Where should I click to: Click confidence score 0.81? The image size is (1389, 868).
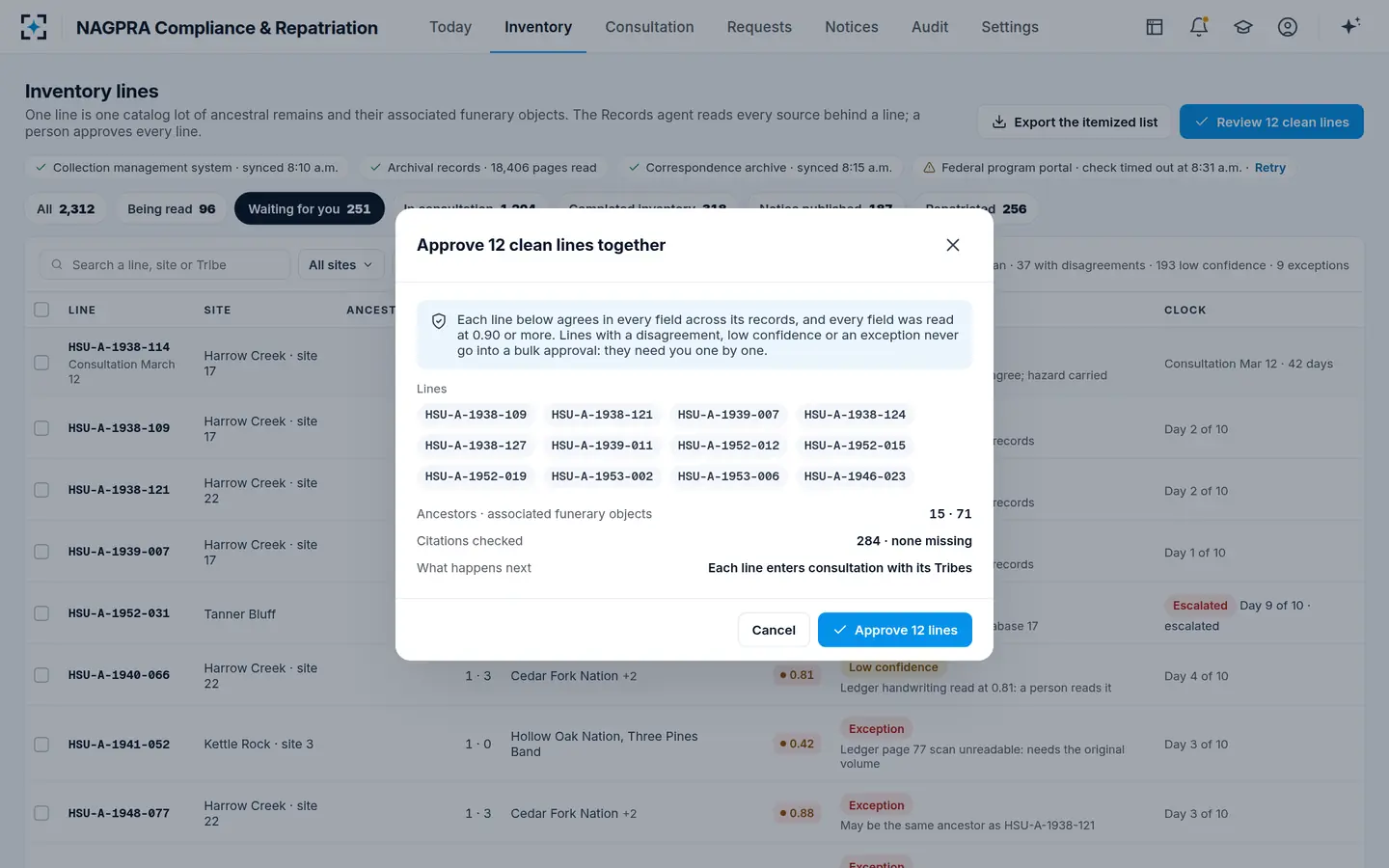[797, 675]
